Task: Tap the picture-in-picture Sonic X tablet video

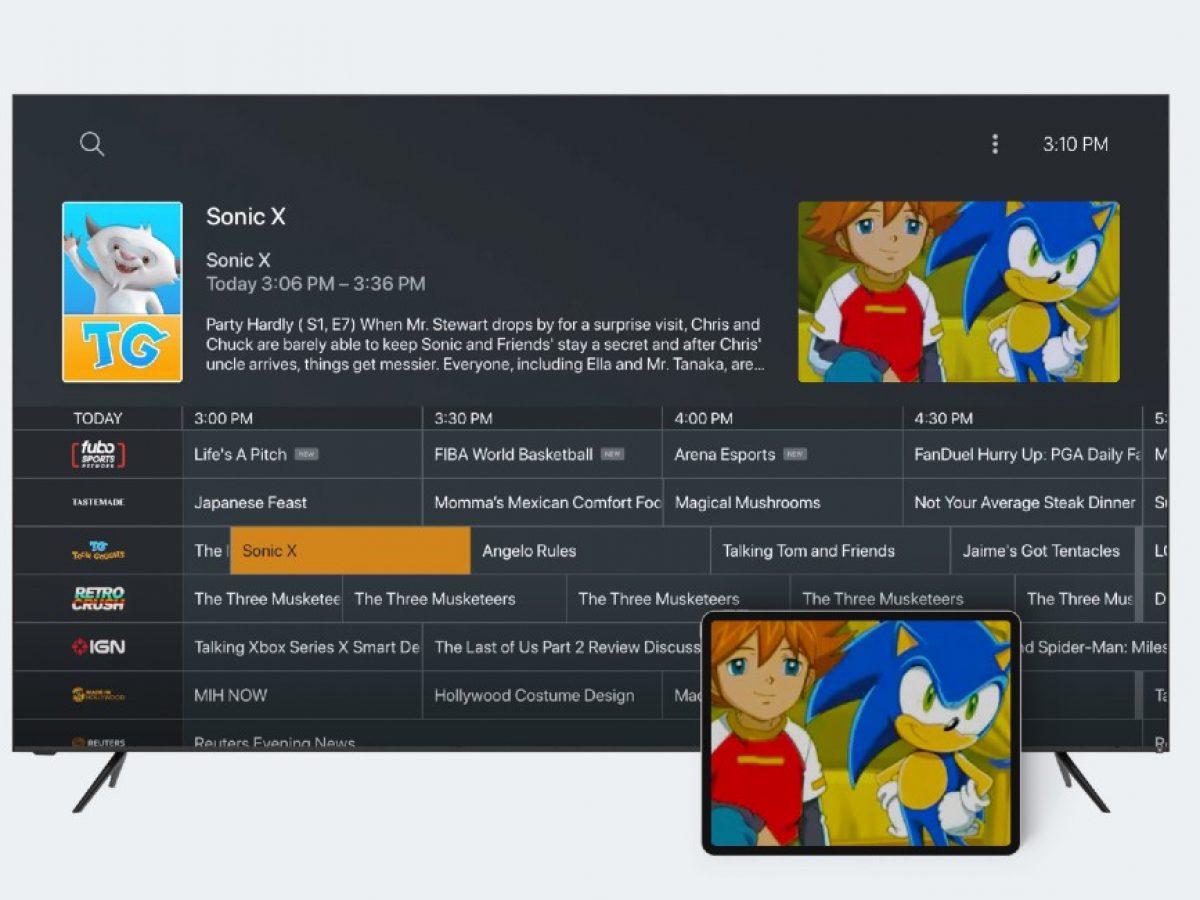Action: click(860, 732)
